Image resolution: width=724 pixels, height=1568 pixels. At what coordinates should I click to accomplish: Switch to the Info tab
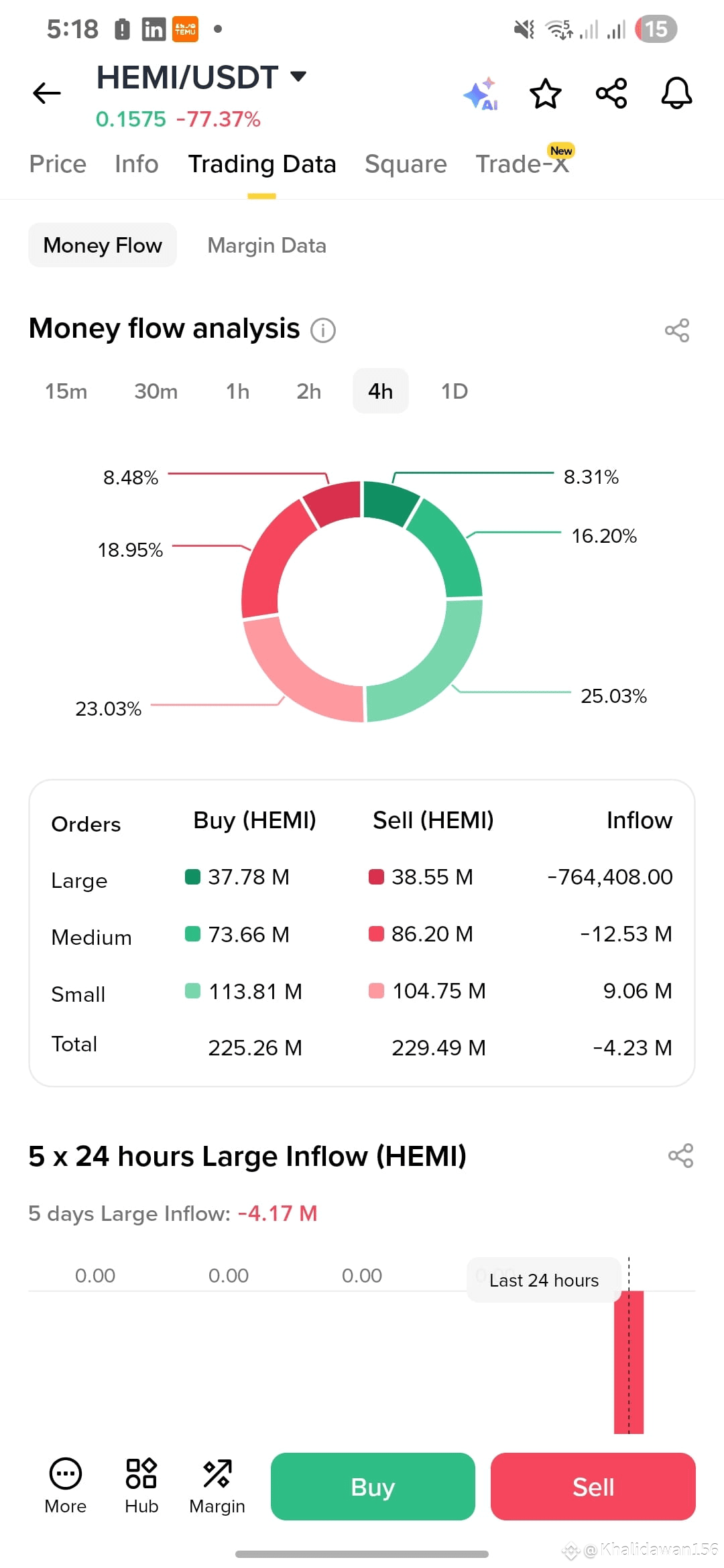(x=137, y=164)
